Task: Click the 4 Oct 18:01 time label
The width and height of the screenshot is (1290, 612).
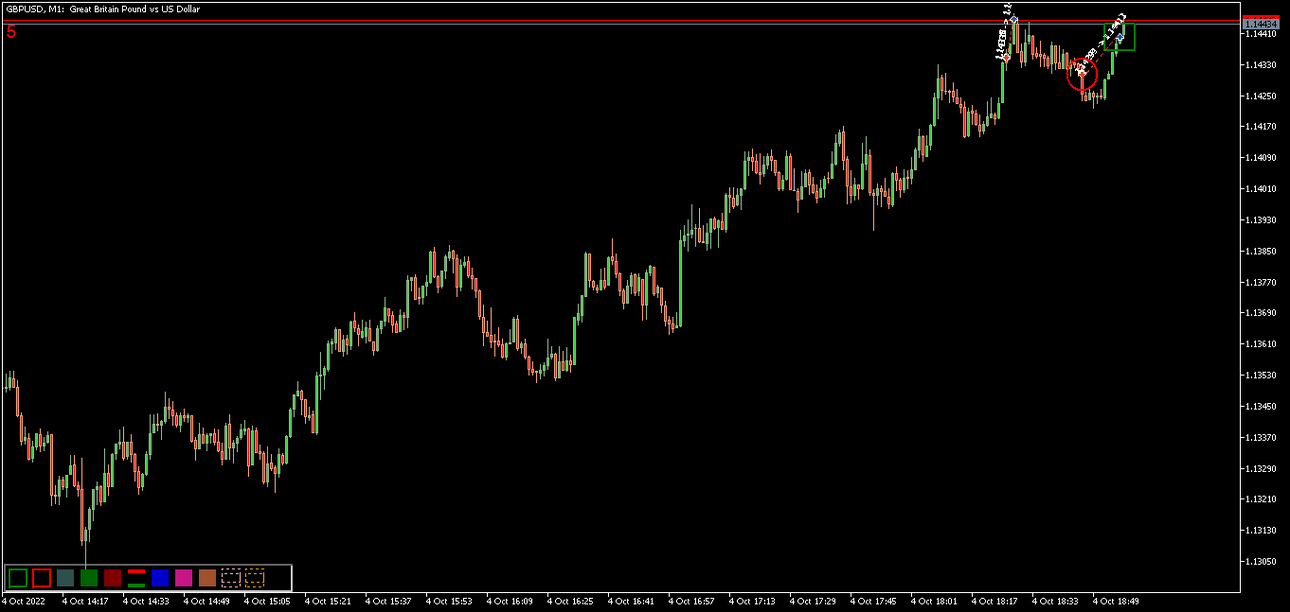Action: tap(933, 602)
